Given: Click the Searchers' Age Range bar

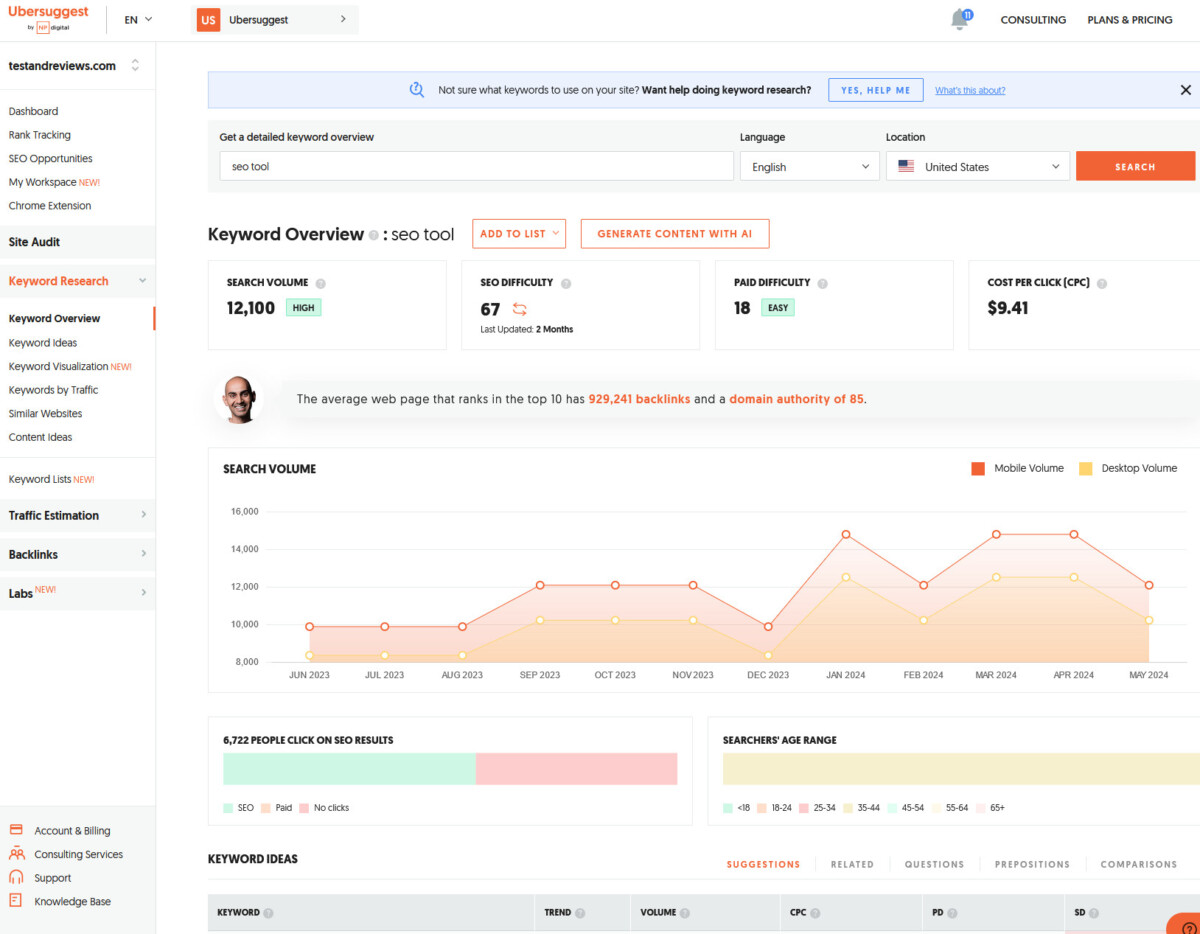Looking at the screenshot, I should point(961,769).
